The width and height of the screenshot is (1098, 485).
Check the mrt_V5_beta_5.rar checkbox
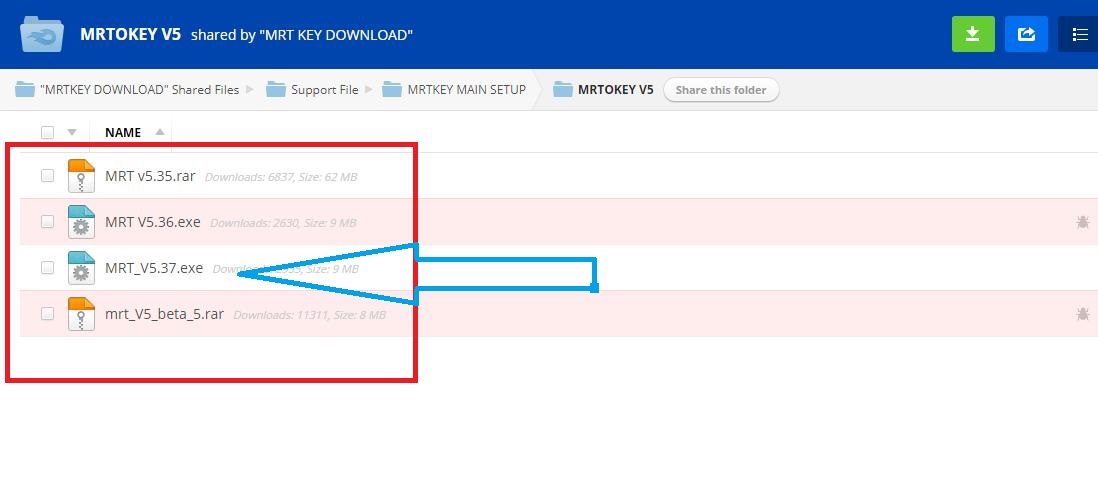click(x=47, y=314)
